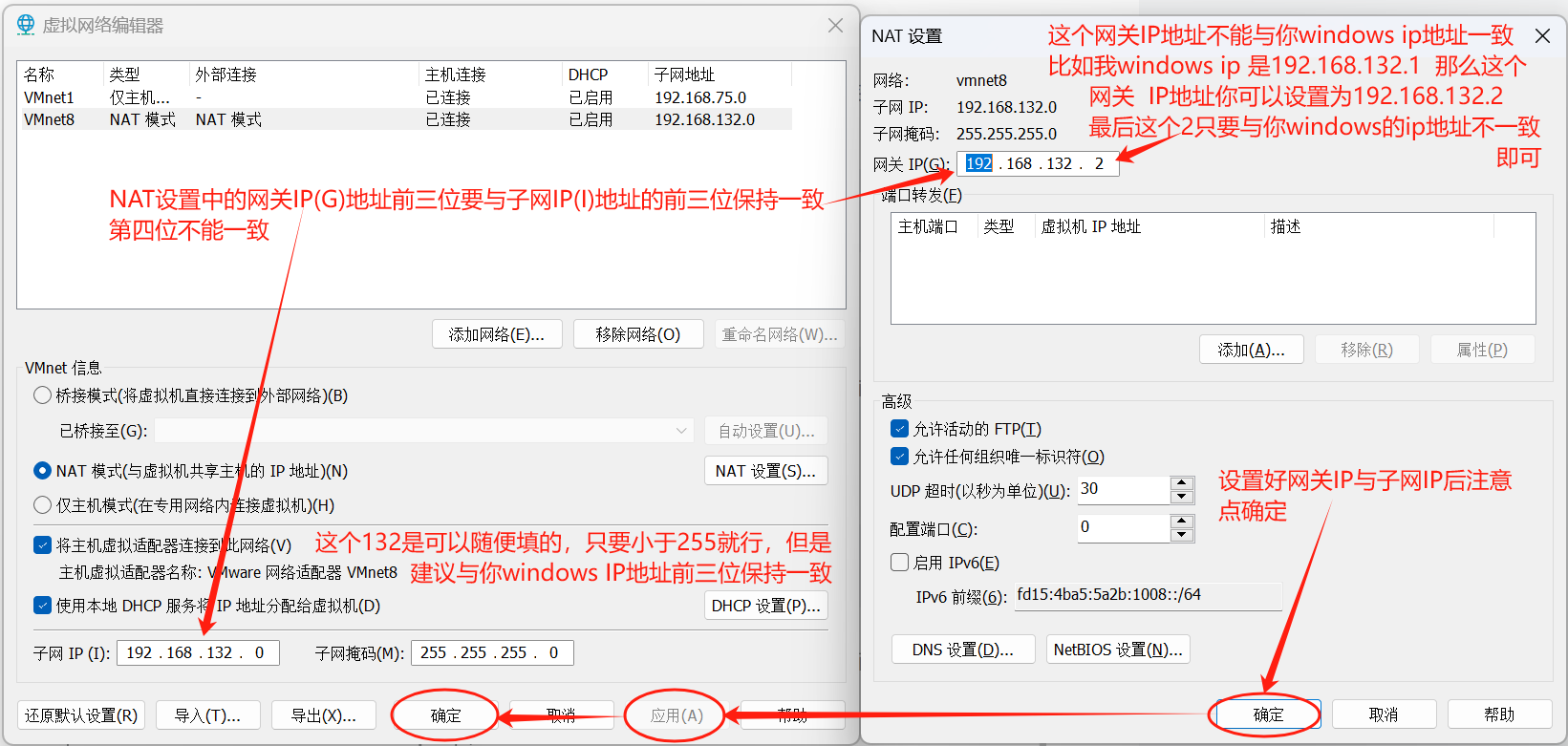The height and width of the screenshot is (746, 1568).
Task: Toggle 将主机虚拟适配器连接到此网络(V) checkbox
Action: click(42, 545)
